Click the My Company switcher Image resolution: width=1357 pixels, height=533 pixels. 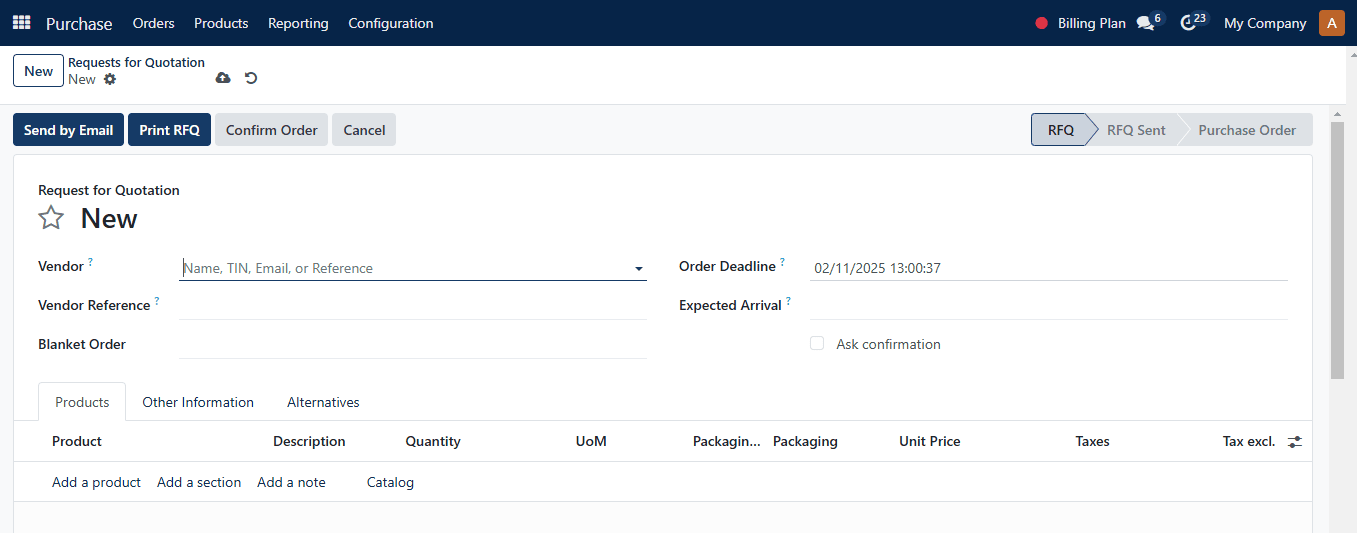pos(1265,23)
